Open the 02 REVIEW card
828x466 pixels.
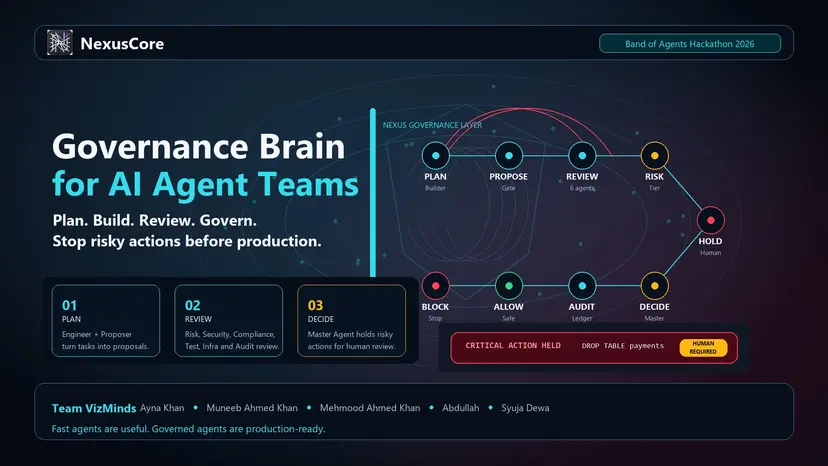click(x=229, y=321)
